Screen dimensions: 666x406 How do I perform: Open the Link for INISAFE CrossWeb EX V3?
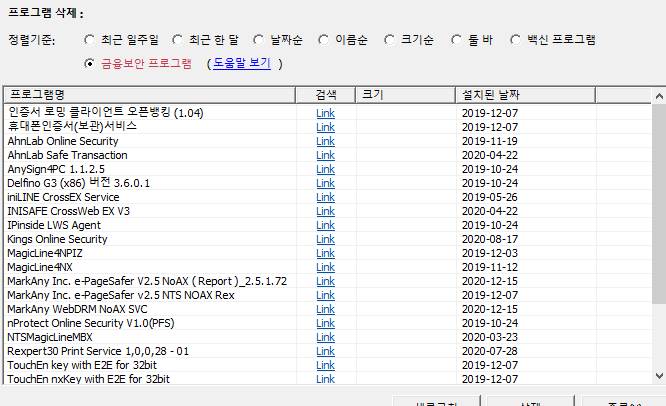click(x=325, y=211)
